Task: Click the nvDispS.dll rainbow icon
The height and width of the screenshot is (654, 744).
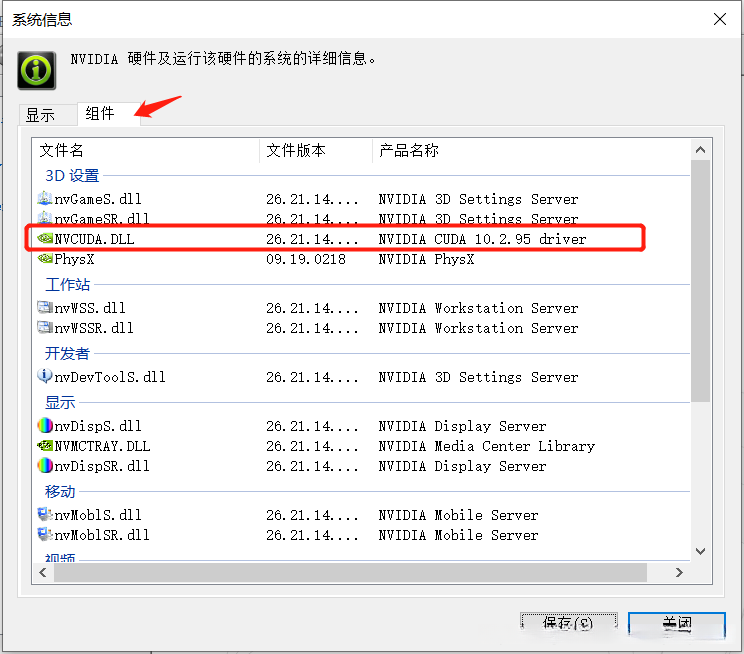Action: [45, 426]
